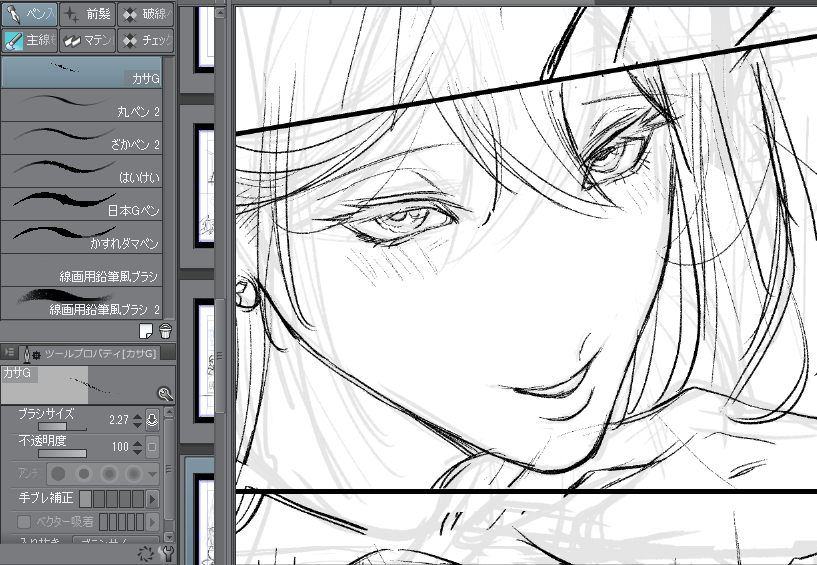Screen dimensions: 817x565
Task: Increase opacity value with up arrow
Action: pos(138,443)
